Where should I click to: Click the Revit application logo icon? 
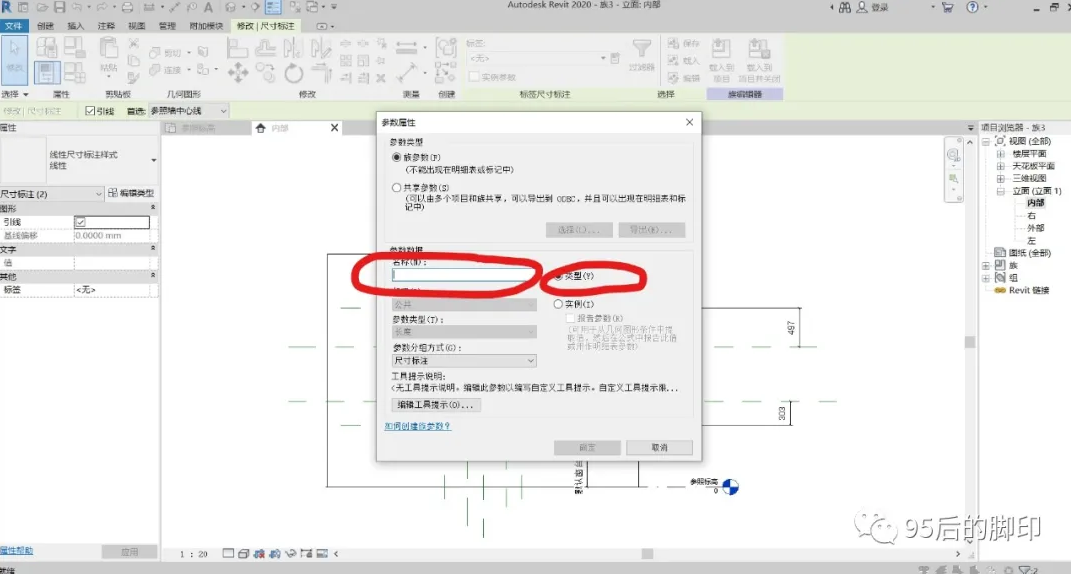pos(7,8)
